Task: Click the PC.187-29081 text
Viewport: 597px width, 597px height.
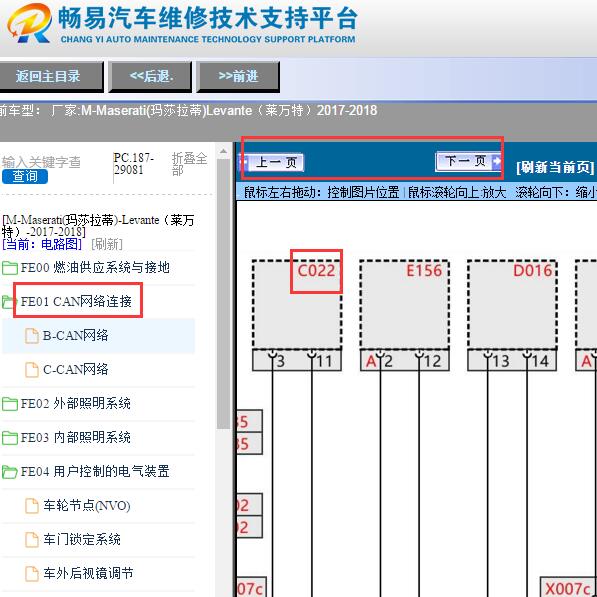Action: [x=134, y=164]
